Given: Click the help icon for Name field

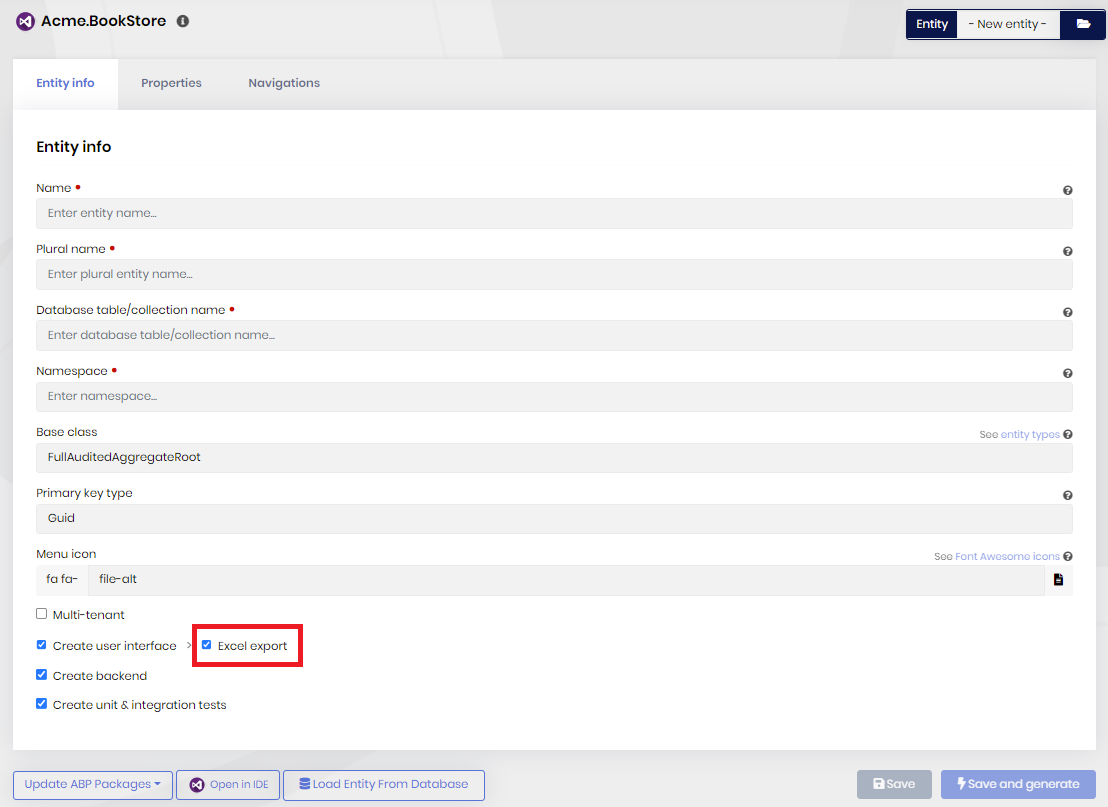Looking at the screenshot, I should tap(1067, 190).
